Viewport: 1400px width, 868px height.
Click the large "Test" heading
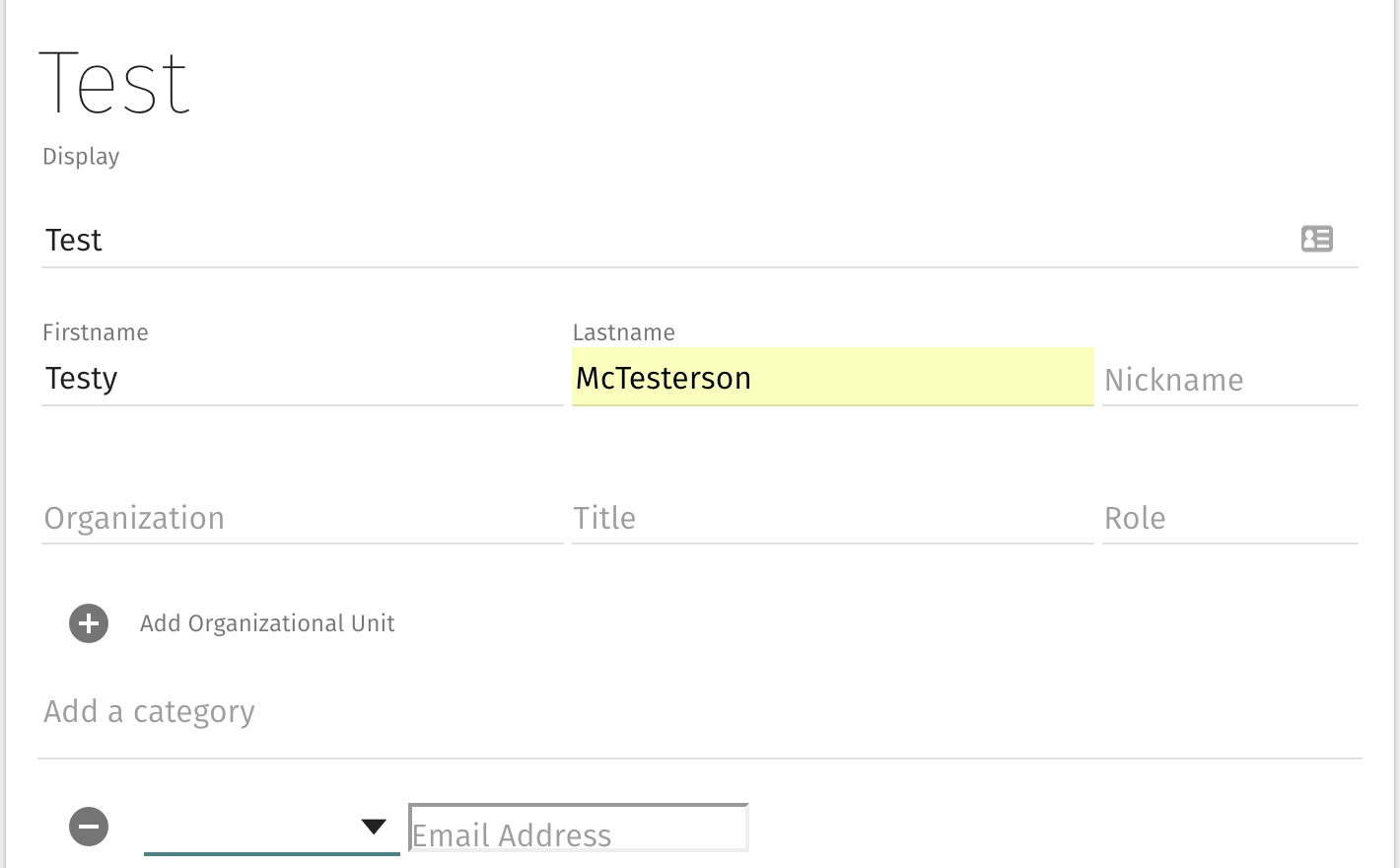(114, 84)
